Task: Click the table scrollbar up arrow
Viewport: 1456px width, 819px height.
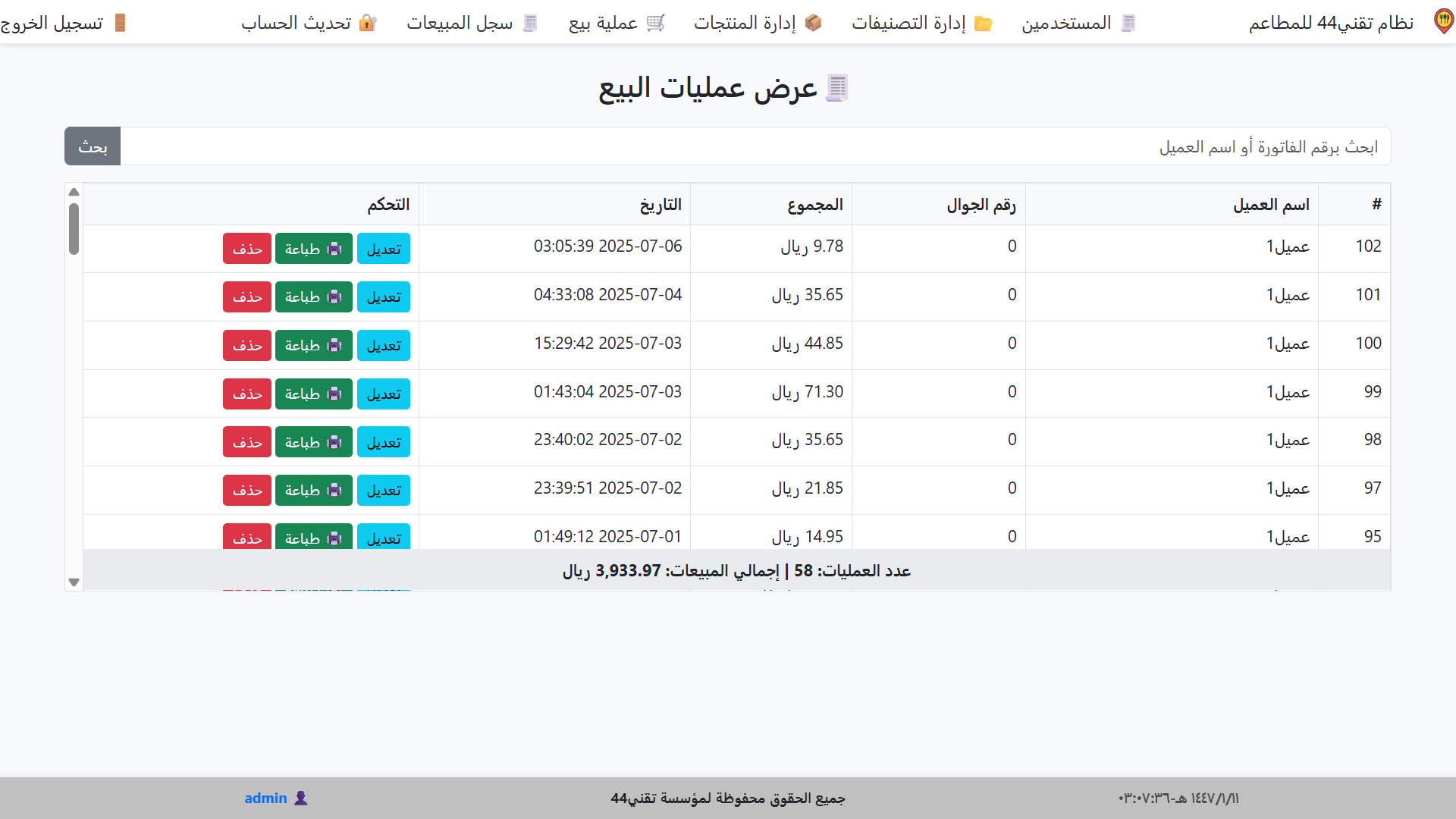Action: 74,192
